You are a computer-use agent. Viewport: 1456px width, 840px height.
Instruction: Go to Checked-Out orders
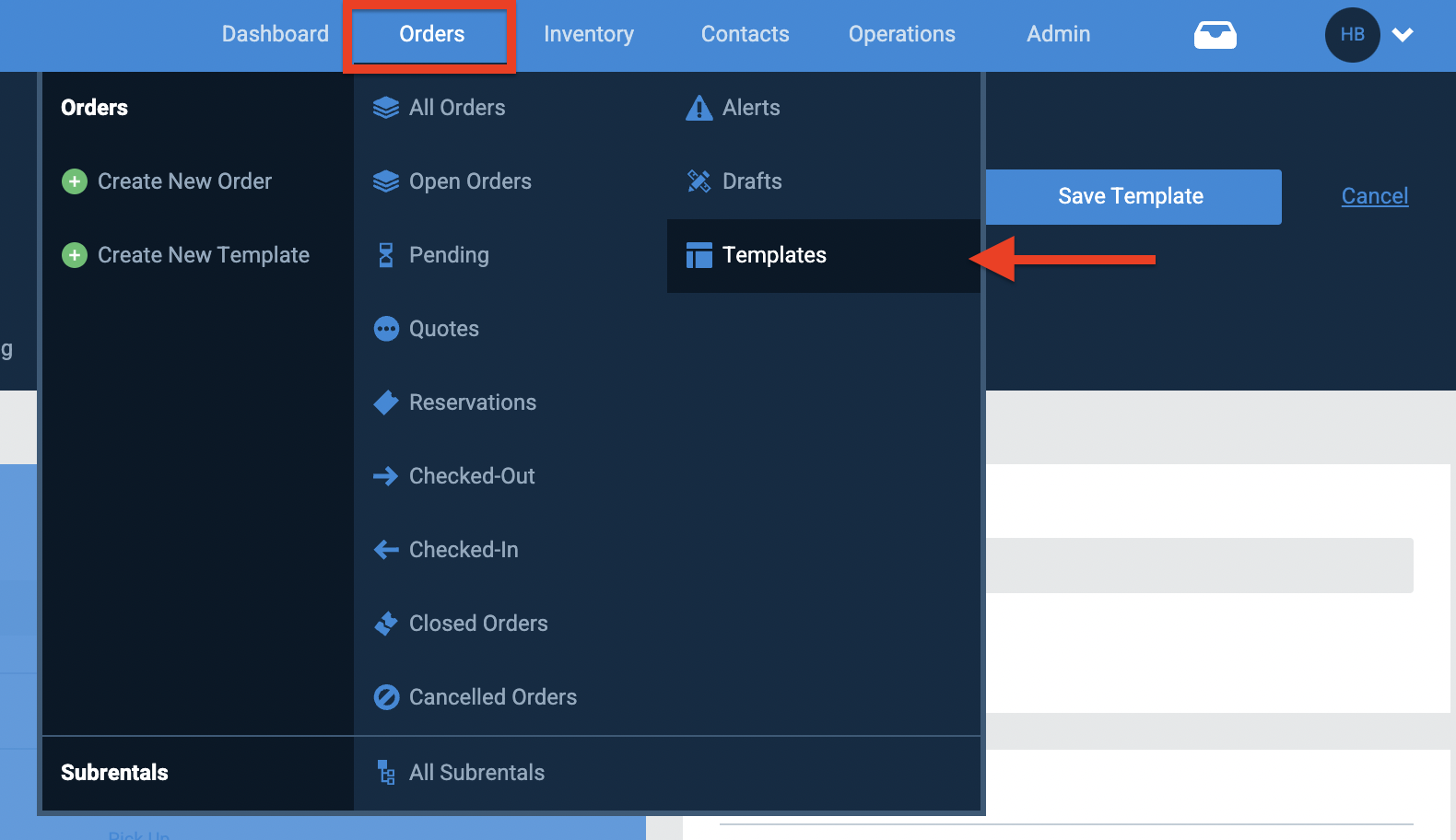click(472, 476)
